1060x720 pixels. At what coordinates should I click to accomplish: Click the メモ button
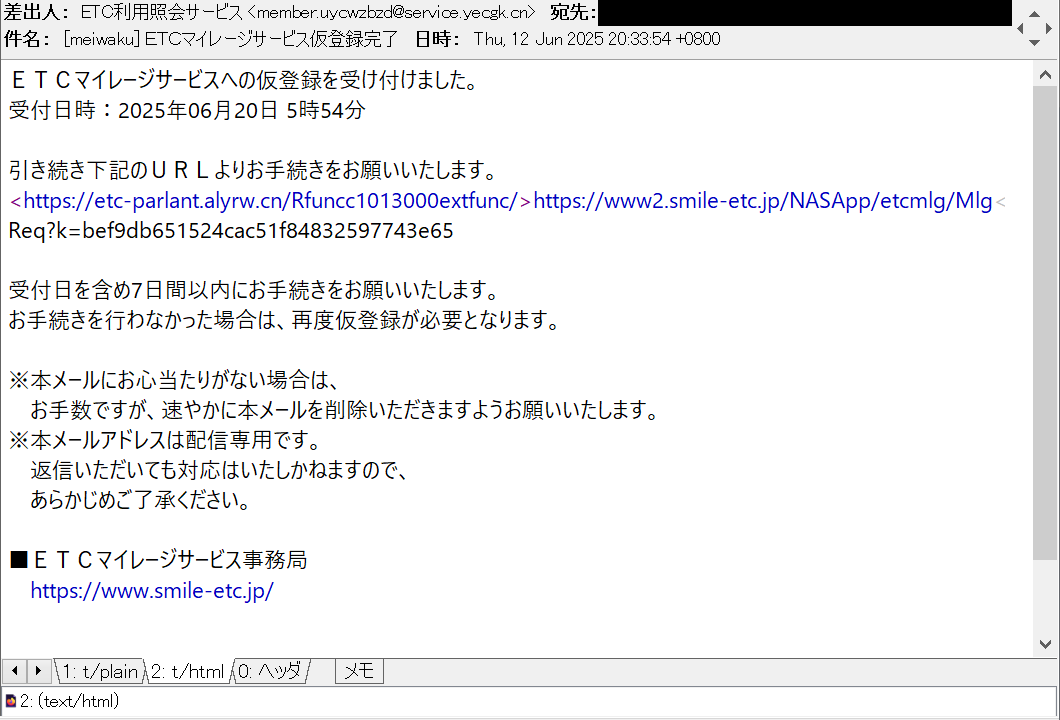(359, 671)
